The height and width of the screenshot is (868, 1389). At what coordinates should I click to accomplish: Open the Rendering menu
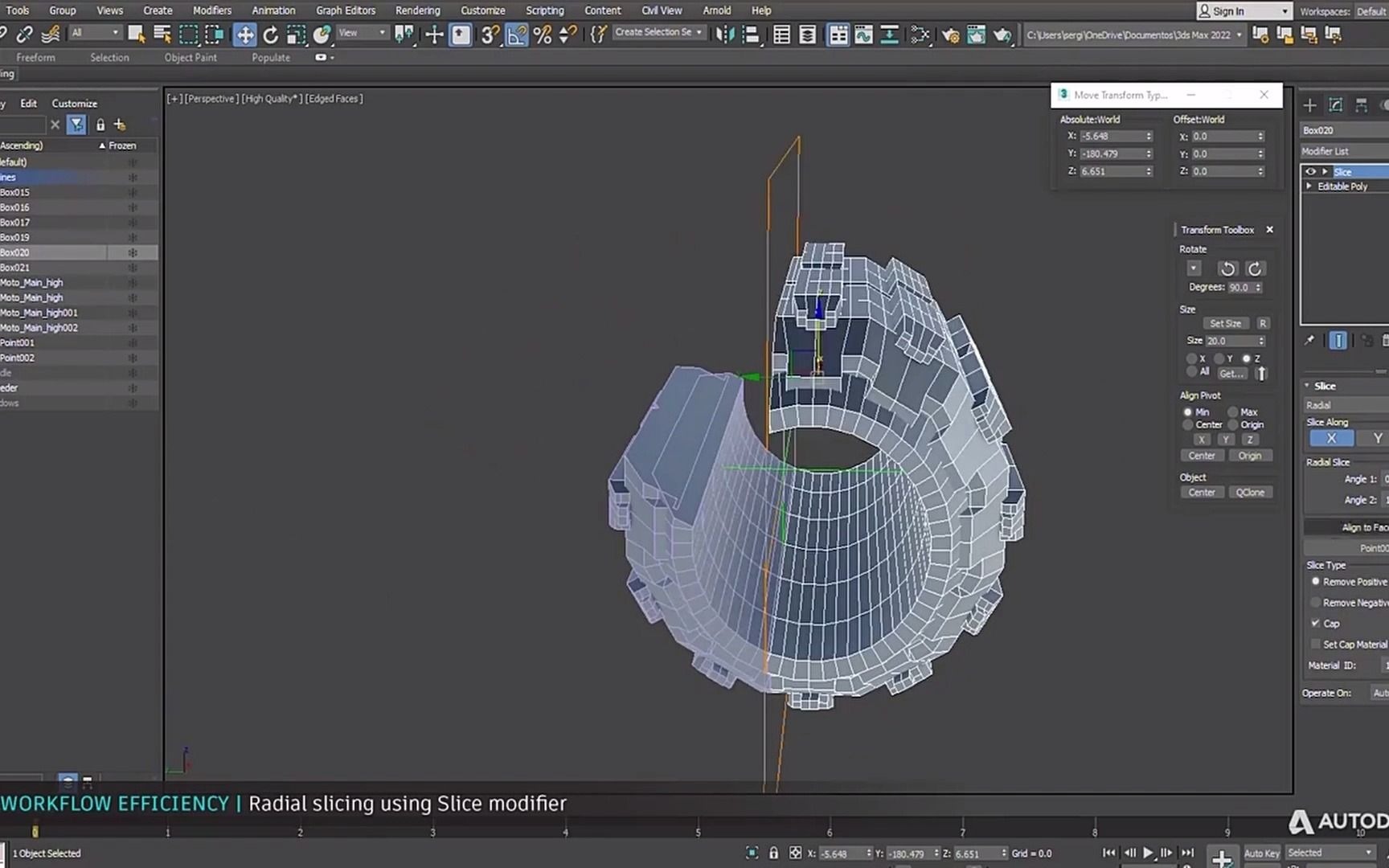(417, 10)
